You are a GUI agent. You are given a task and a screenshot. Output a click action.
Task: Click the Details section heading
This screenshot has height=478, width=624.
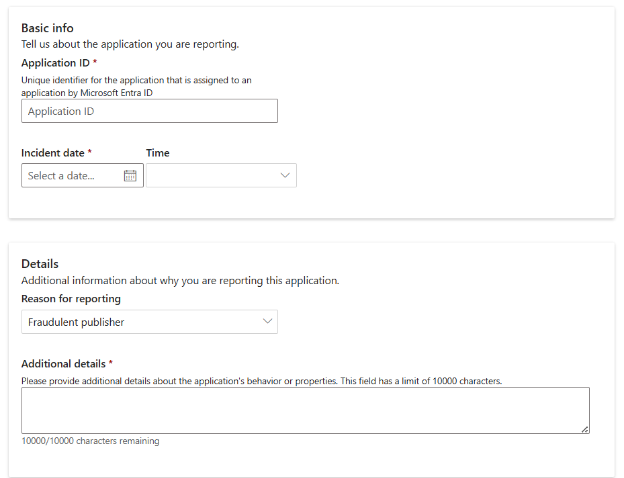40,264
